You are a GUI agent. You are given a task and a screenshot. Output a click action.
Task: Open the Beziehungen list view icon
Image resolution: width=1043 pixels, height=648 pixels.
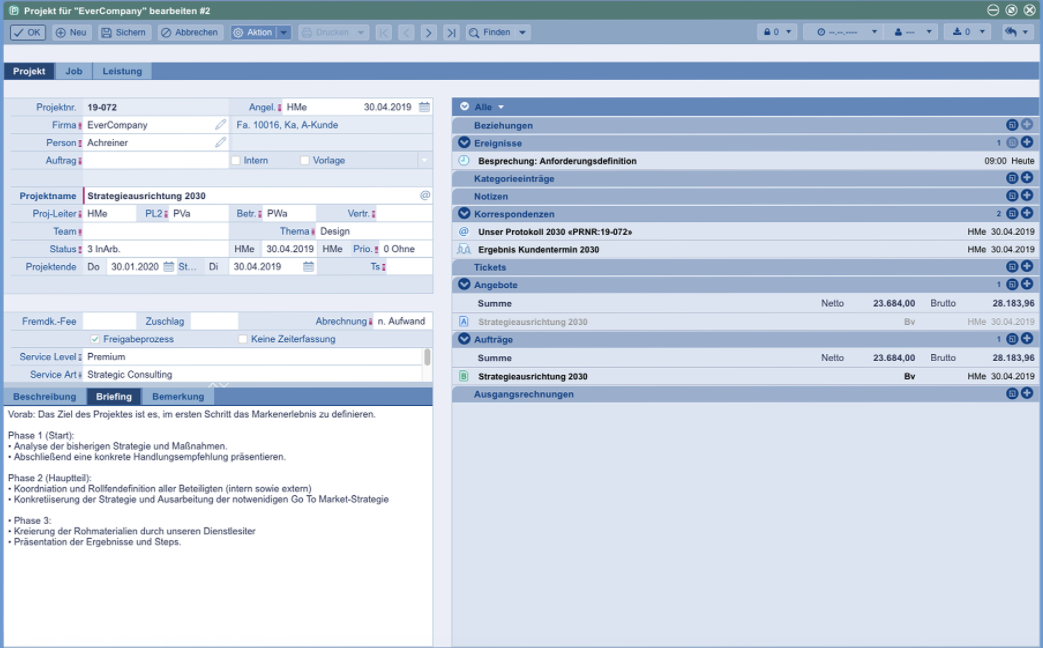pos(1012,124)
